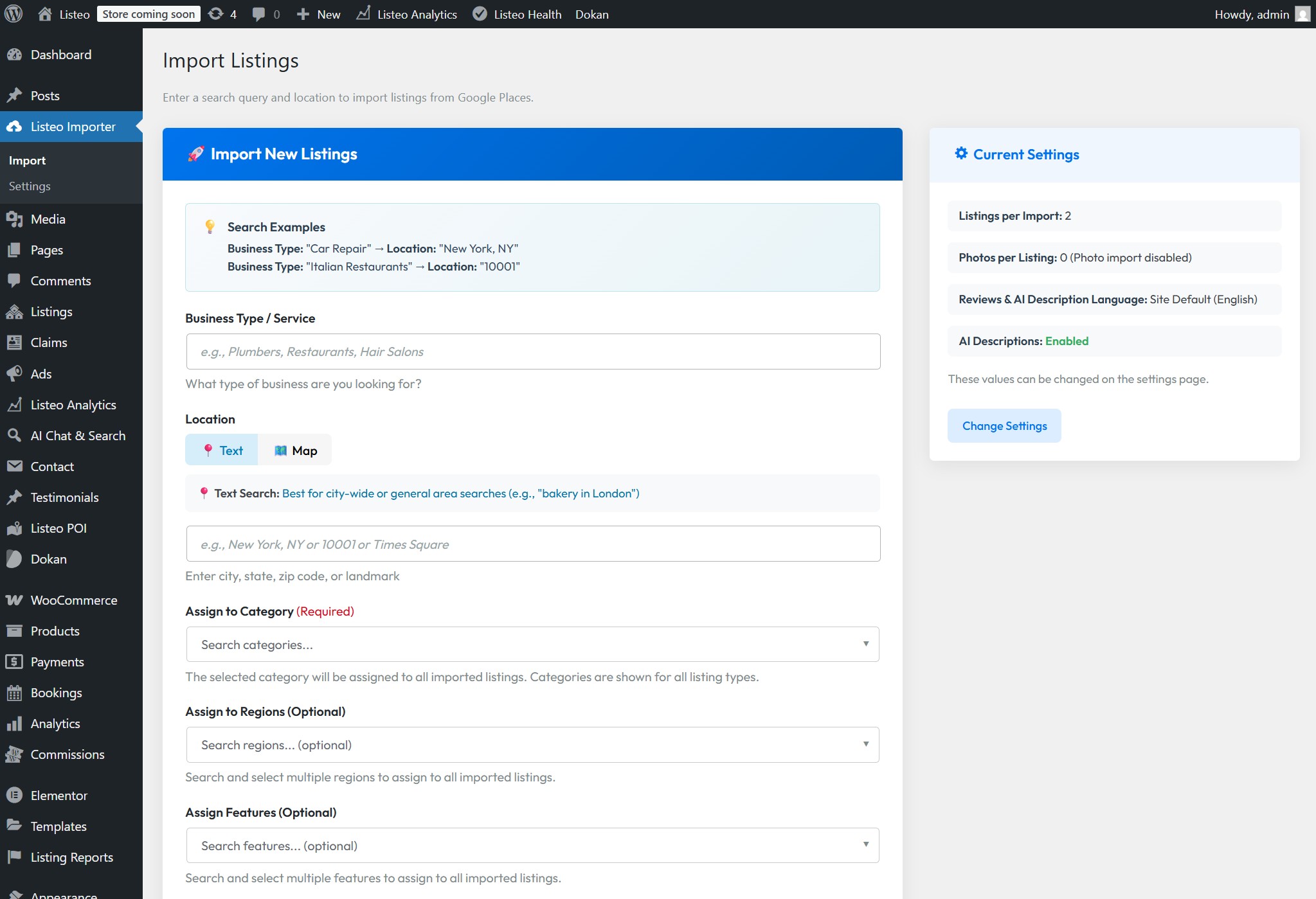Viewport: 1316px width, 899px height.
Task: Click the WordPress logo icon
Action: (14, 14)
